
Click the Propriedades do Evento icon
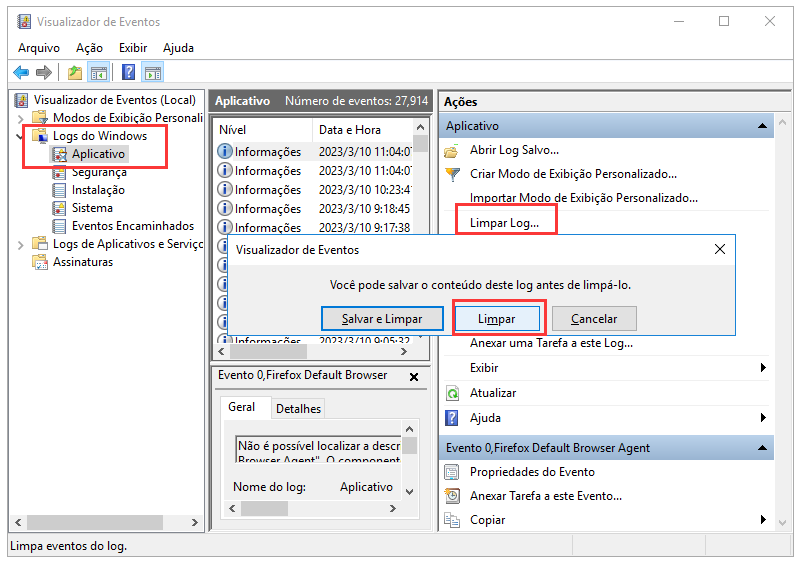pos(452,472)
